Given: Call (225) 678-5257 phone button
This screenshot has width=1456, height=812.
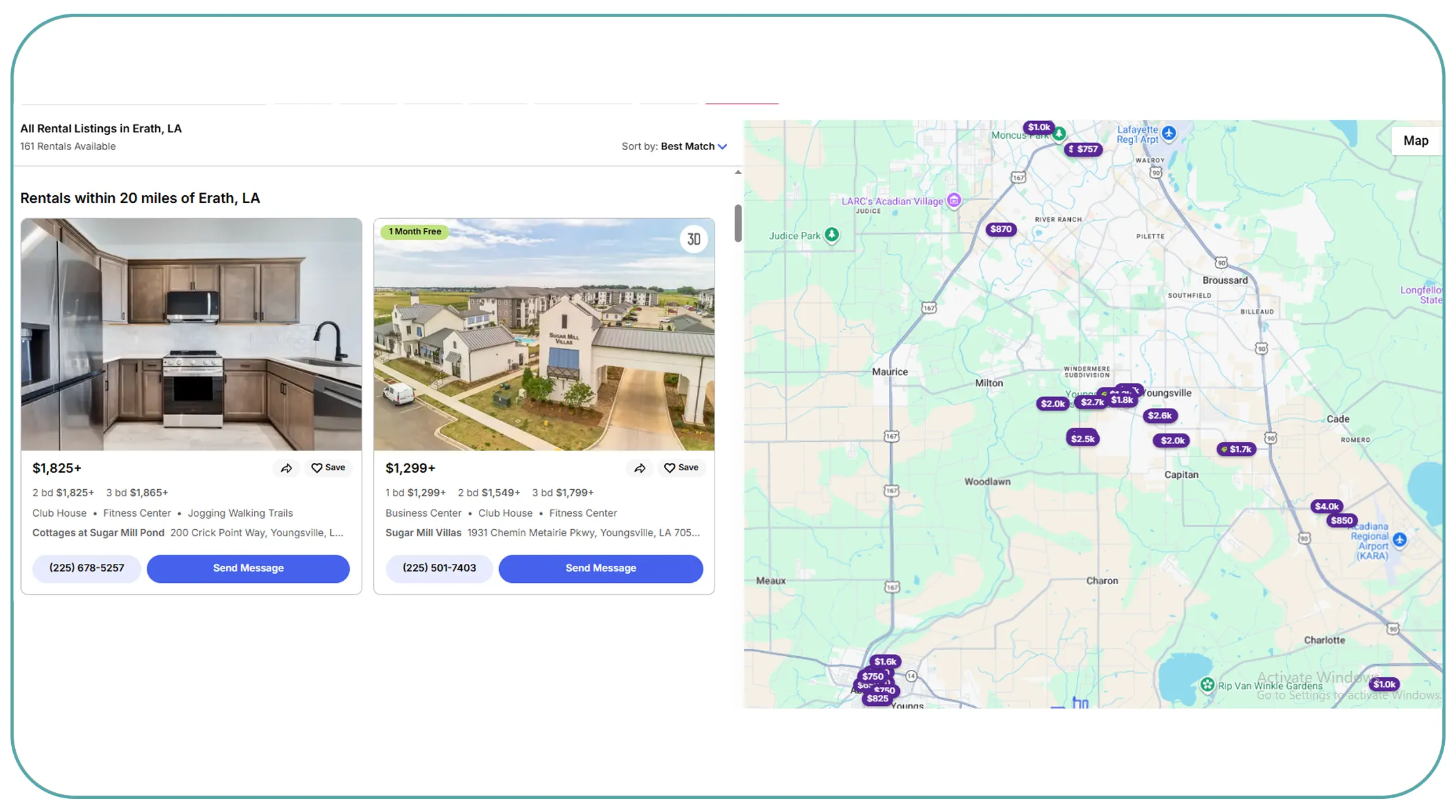Looking at the screenshot, I should 86,568.
